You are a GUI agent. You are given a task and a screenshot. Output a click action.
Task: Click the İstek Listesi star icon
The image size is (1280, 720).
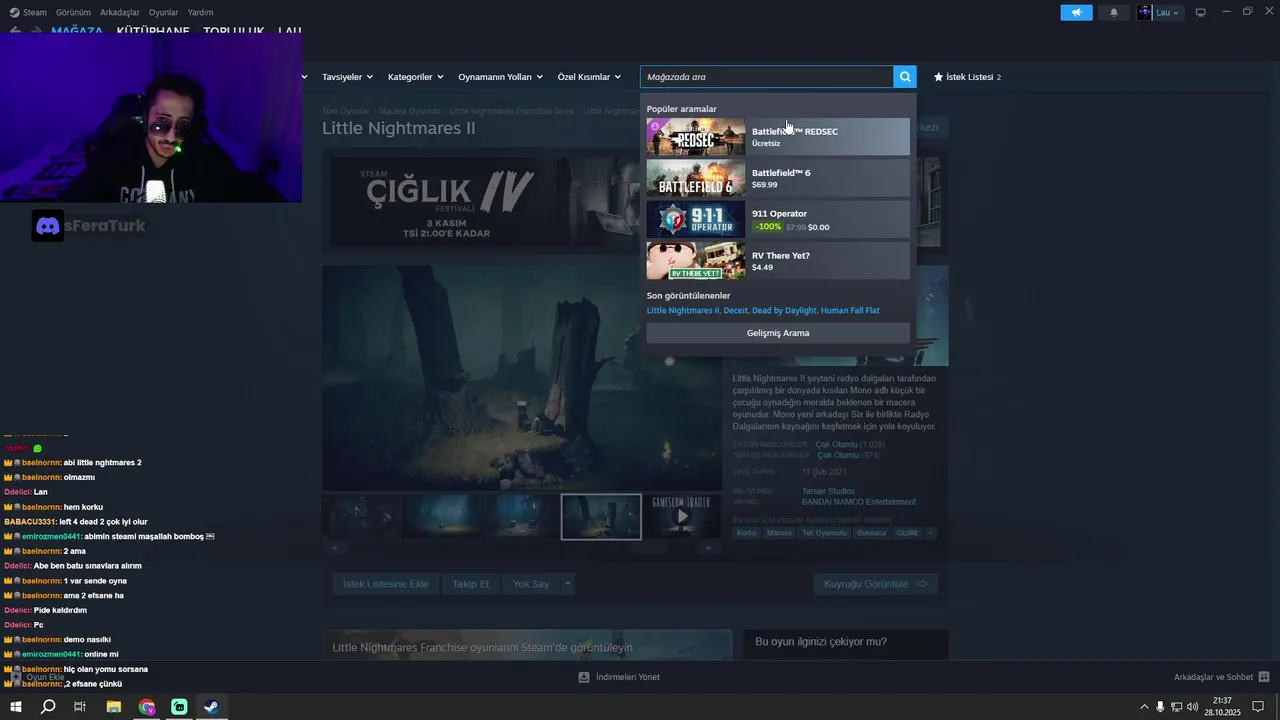(938, 77)
